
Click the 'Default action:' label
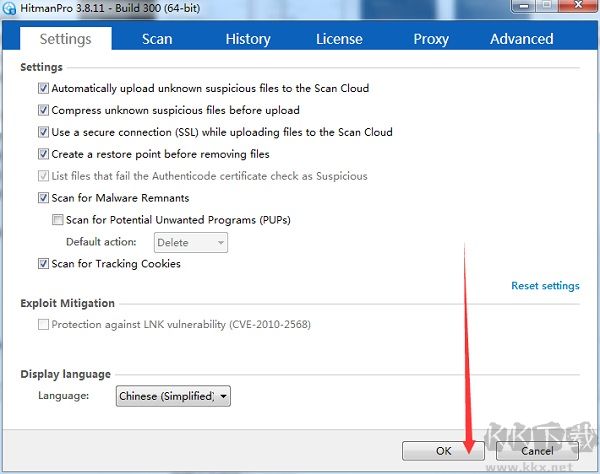point(101,242)
